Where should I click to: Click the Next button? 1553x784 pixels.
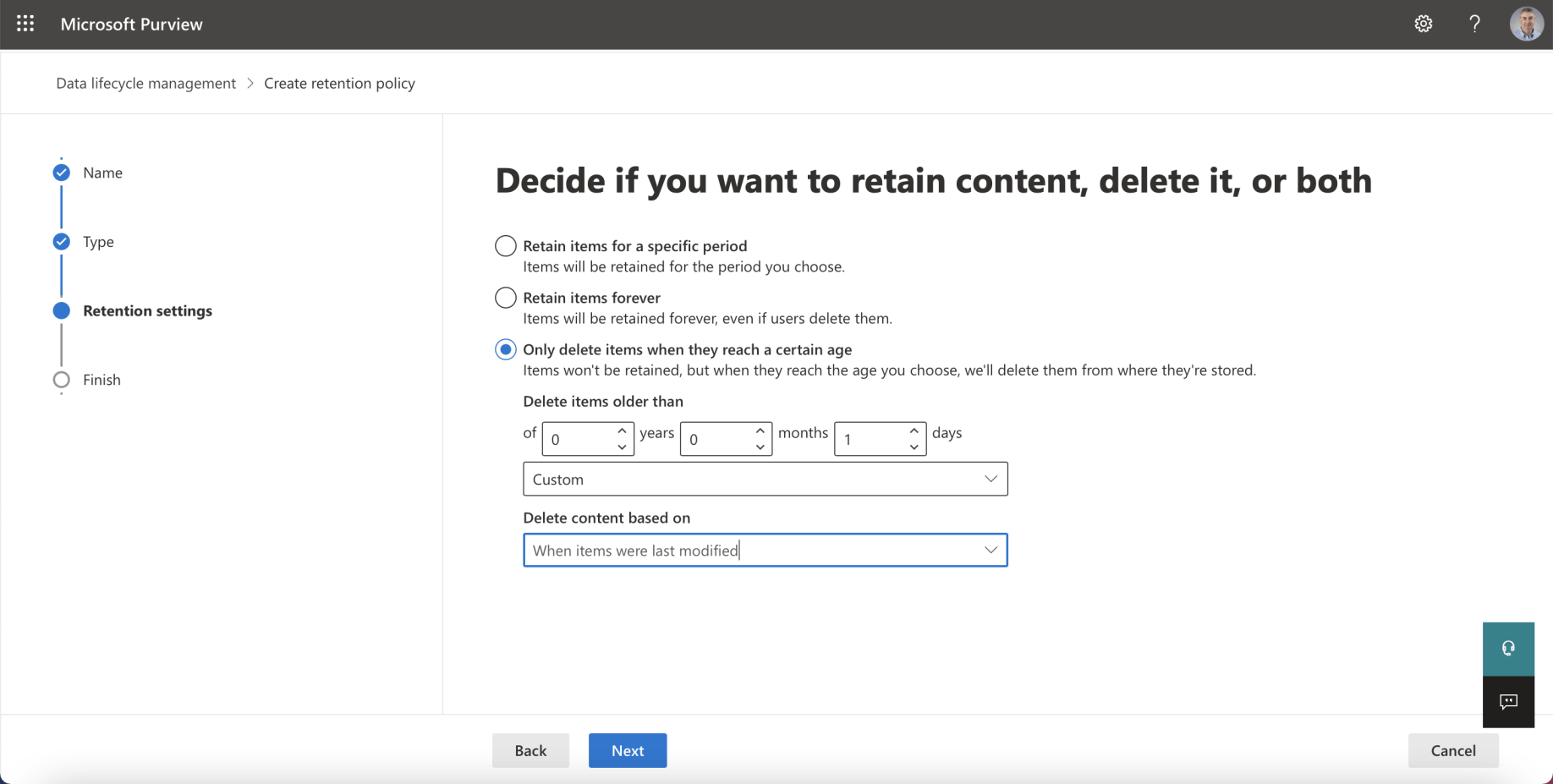[627, 750]
